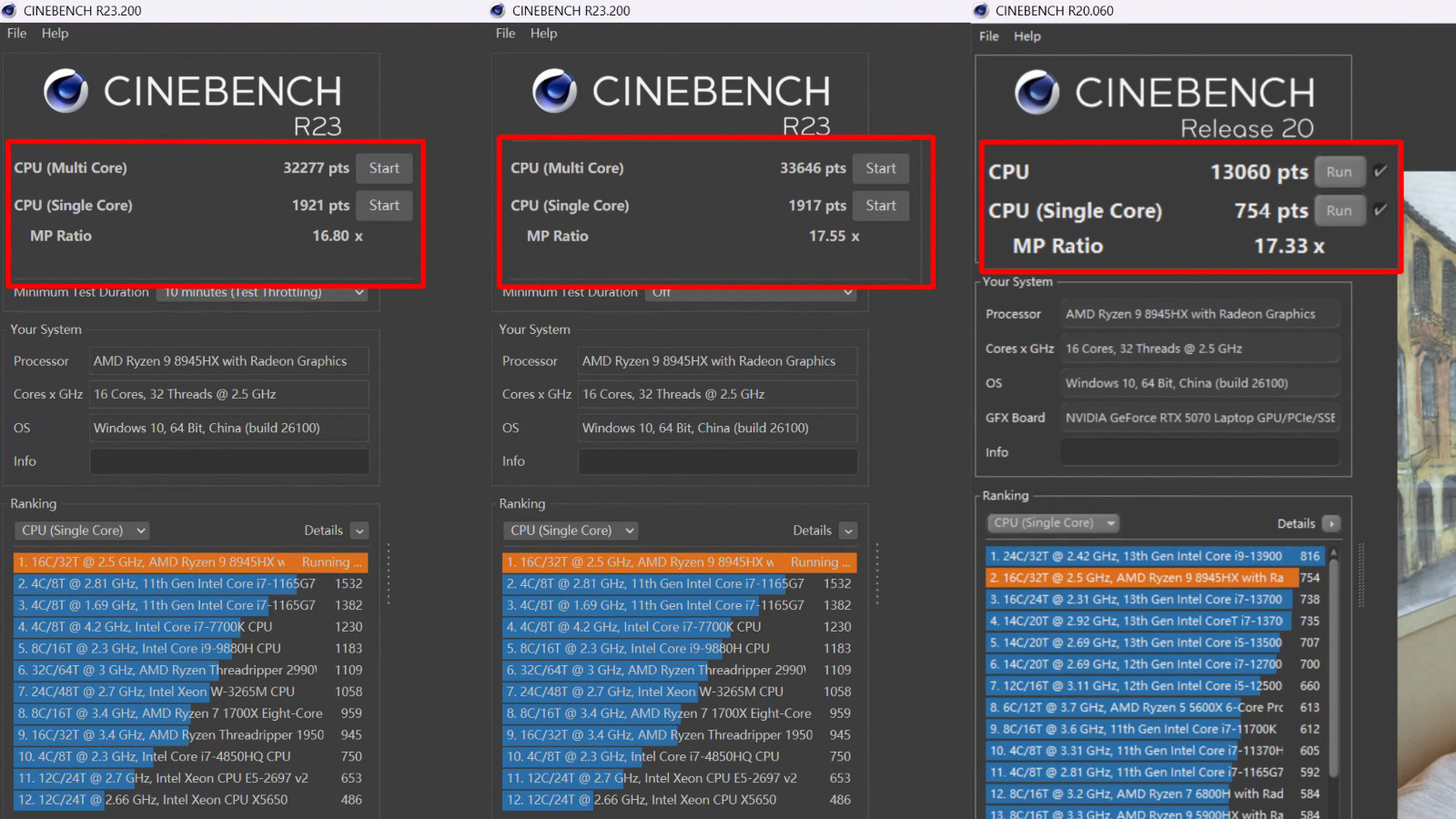Open the CPU (Single Core) ranking dropdown, middle window
Screen dimensions: 1456x819
click(571, 531)
